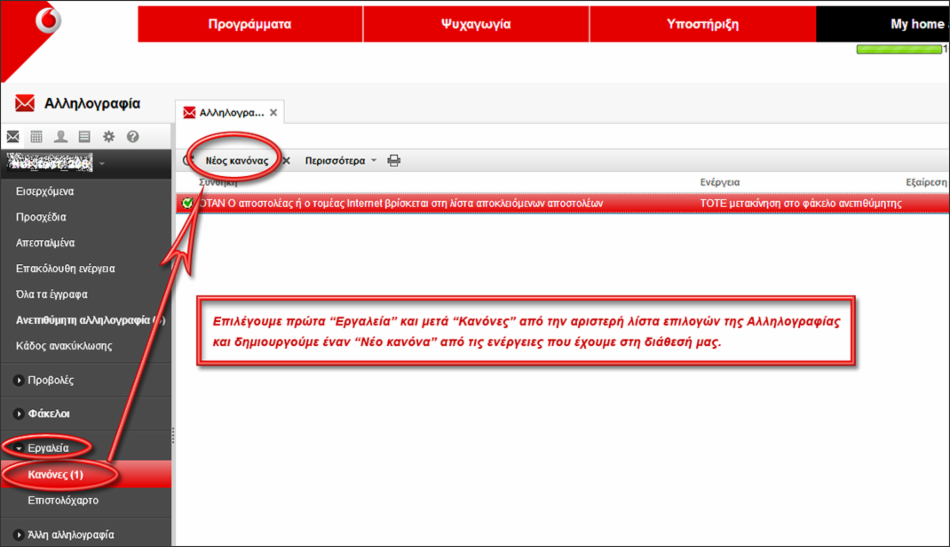Open the mail envelope icon in sidebar toolbar

tap(13, 136)
